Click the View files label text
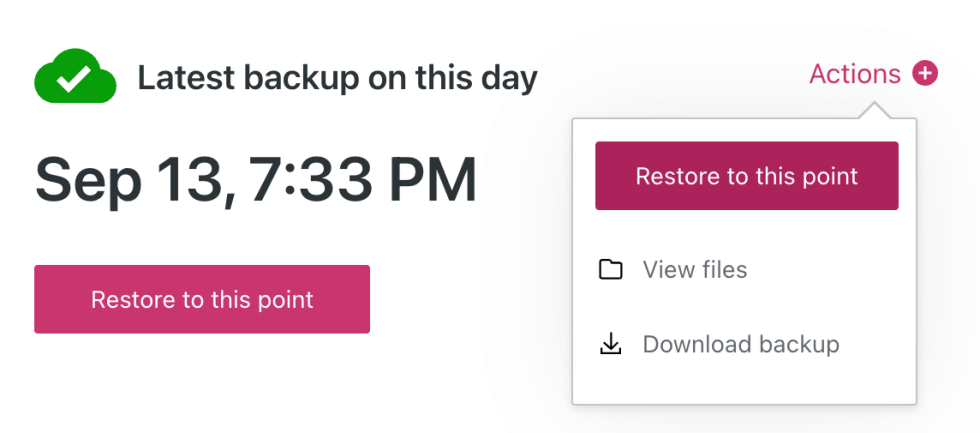The image size is (980, 433). [695, 270]
